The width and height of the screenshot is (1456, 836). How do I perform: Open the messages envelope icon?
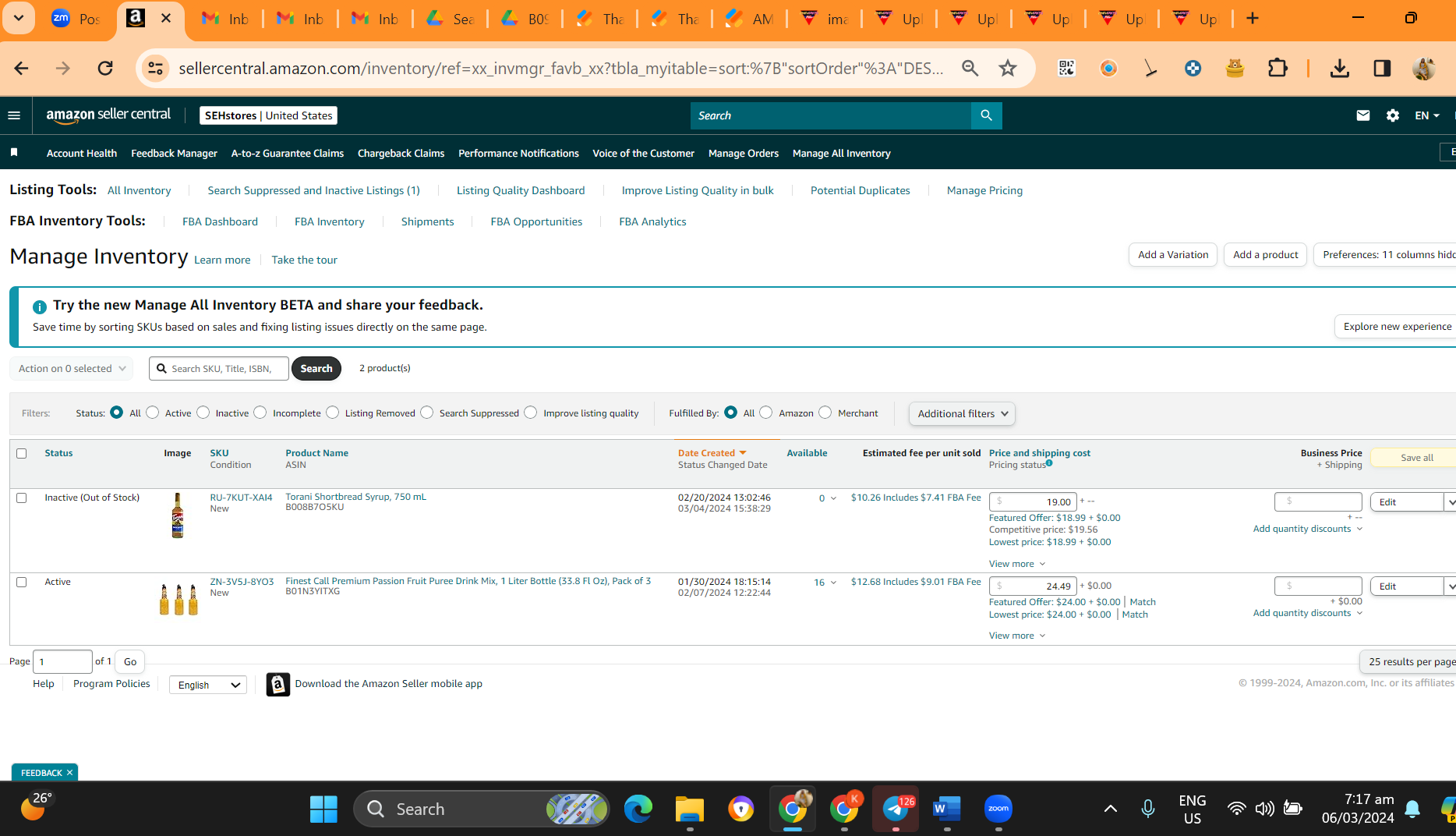coord(1362,115)
